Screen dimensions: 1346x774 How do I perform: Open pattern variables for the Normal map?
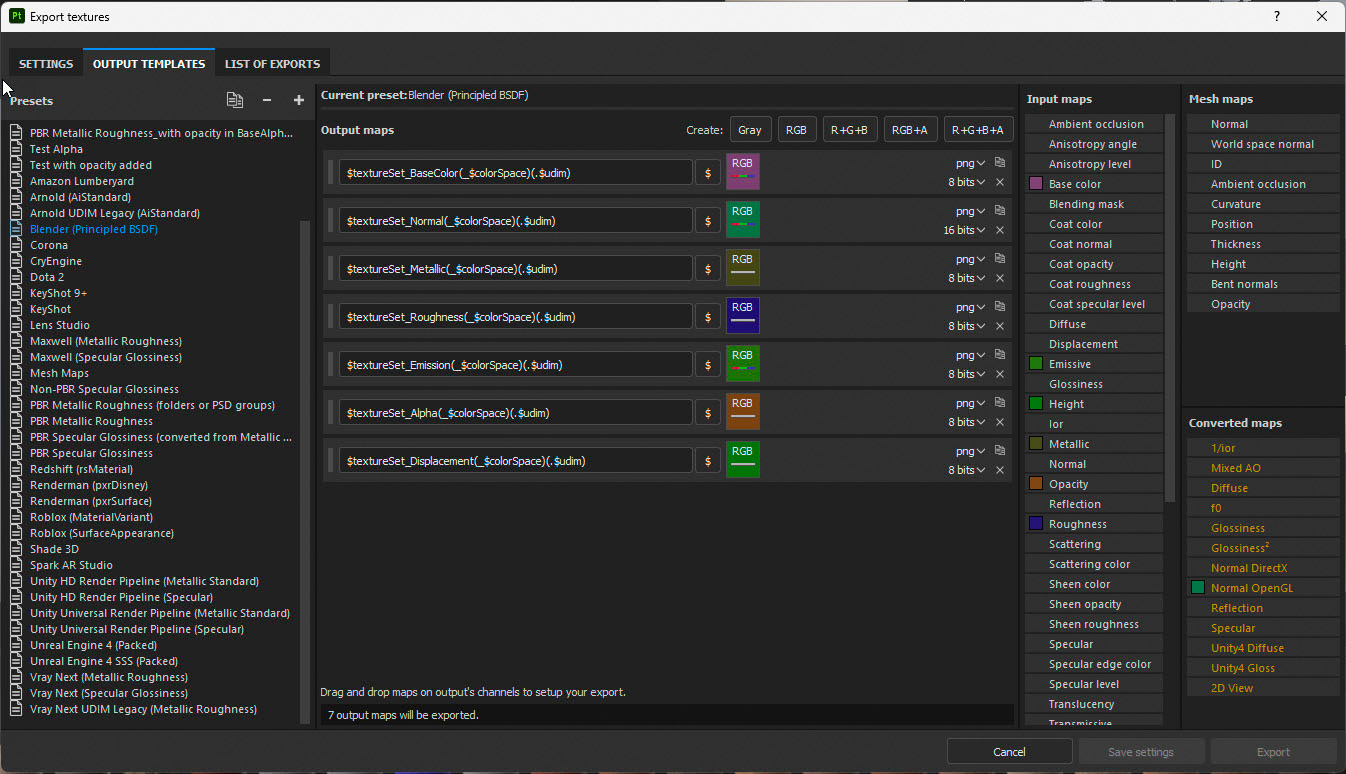pos(707,220)
